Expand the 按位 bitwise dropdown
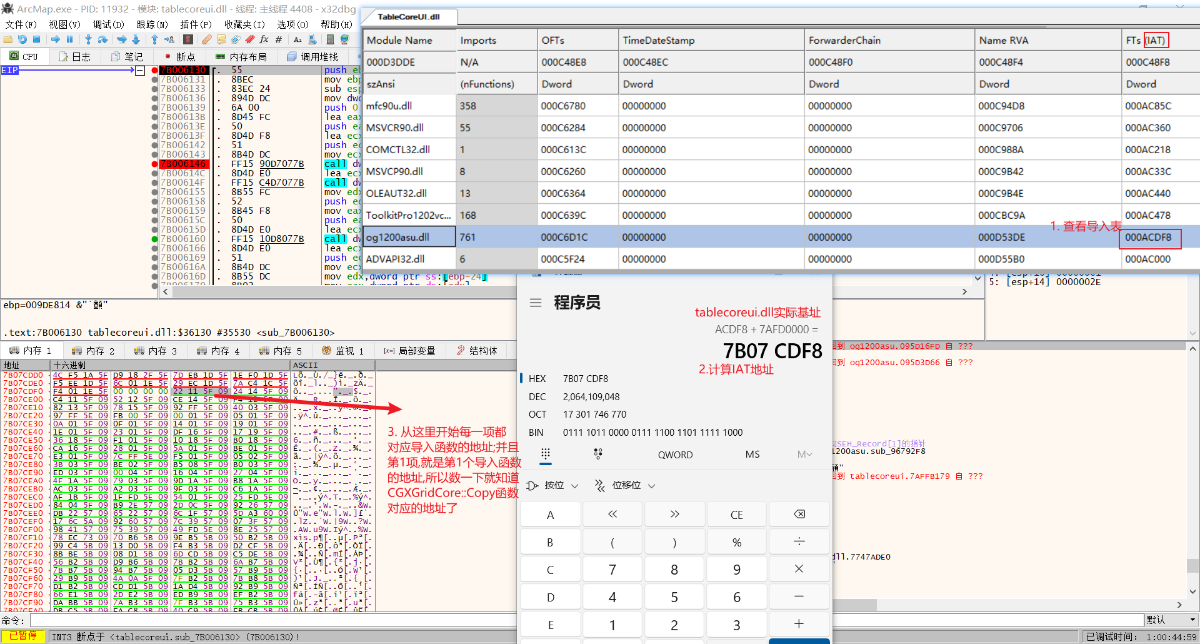 point(552,485)
